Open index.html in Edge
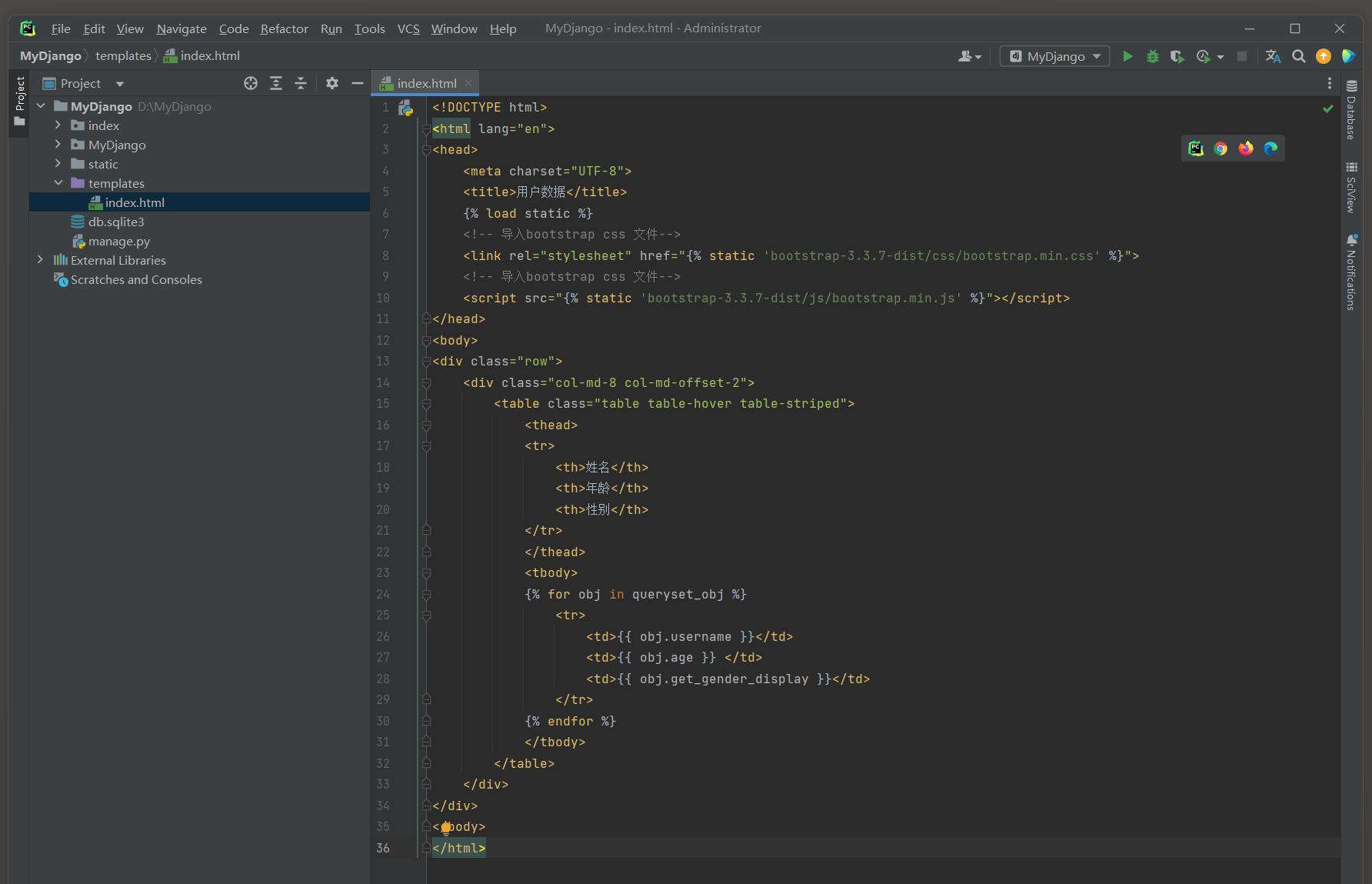The width and height of the screenshot is (1372, 884). pos(1270,148)
